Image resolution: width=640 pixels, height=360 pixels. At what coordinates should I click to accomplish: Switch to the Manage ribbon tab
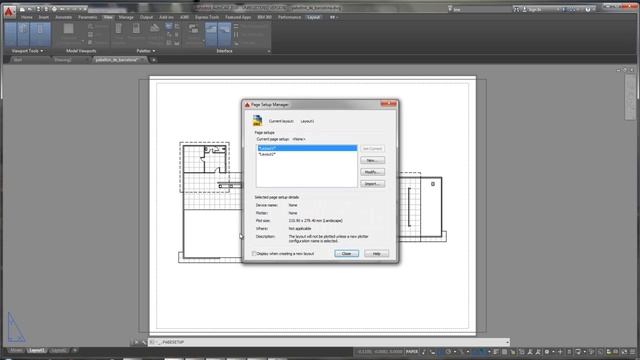tap(126, 17)
